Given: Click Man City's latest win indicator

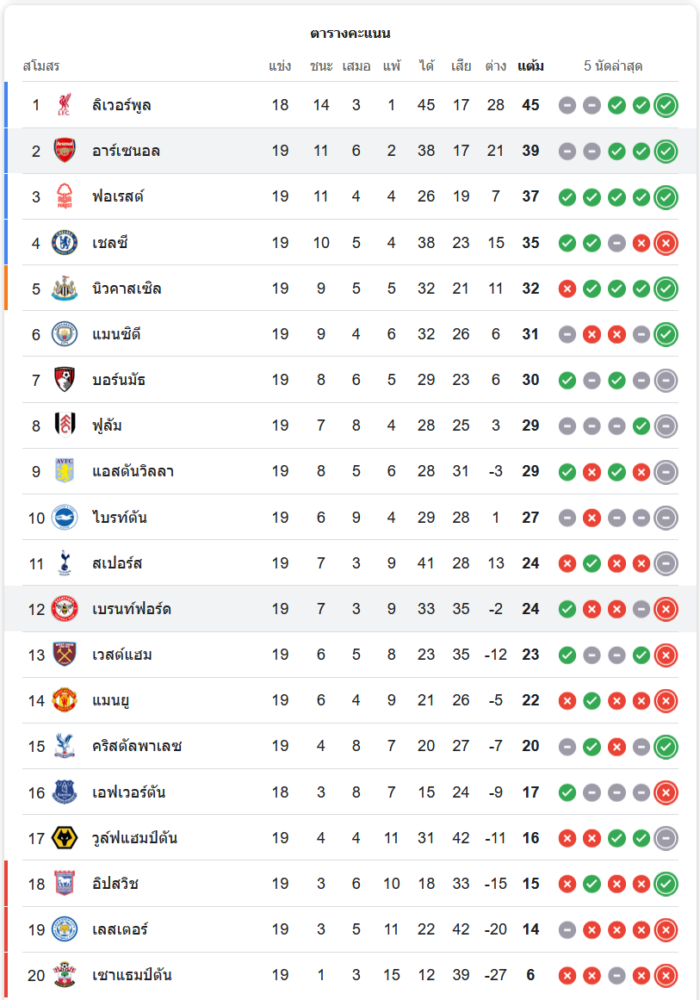Looking at the screenshot, I should (x=666, y=334).
